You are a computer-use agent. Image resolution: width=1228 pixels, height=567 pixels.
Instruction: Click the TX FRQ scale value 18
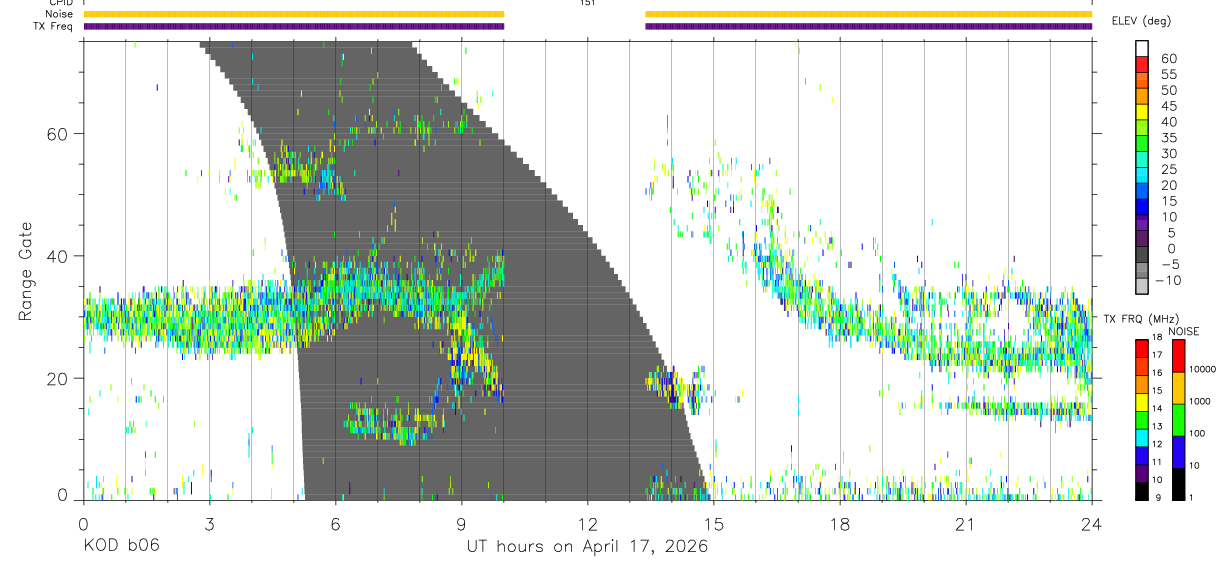(1158, 337)
